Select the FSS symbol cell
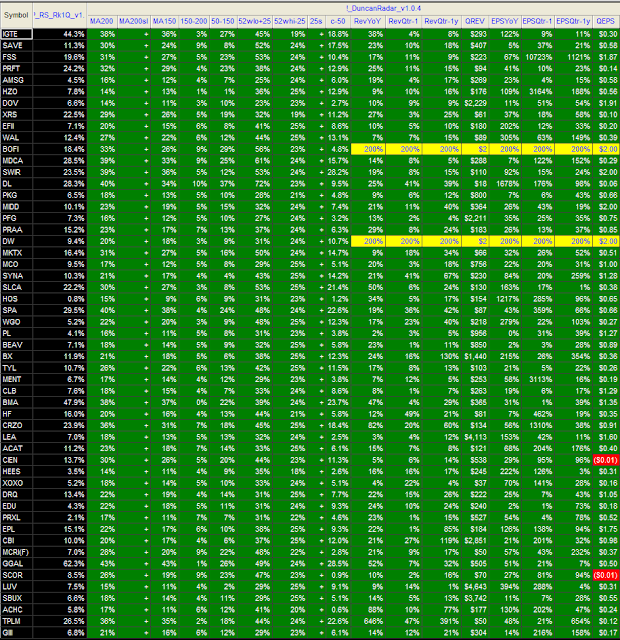The width and height of the screenshot is (620, 640). (16, 57)
